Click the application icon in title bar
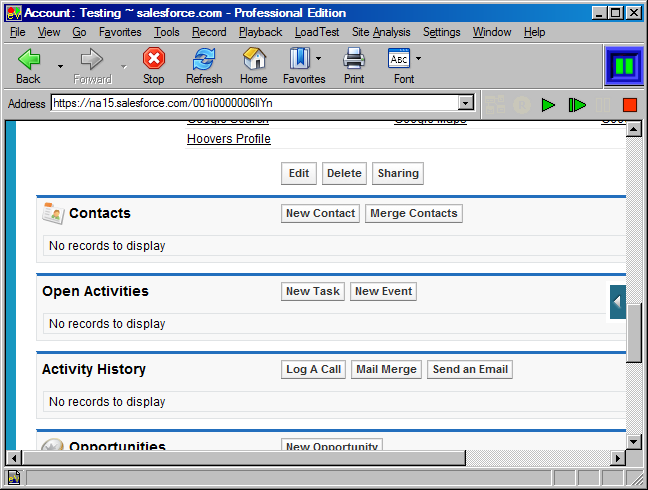Image resolution: width=648 pixels, height=490 pixels. (14, 13)
